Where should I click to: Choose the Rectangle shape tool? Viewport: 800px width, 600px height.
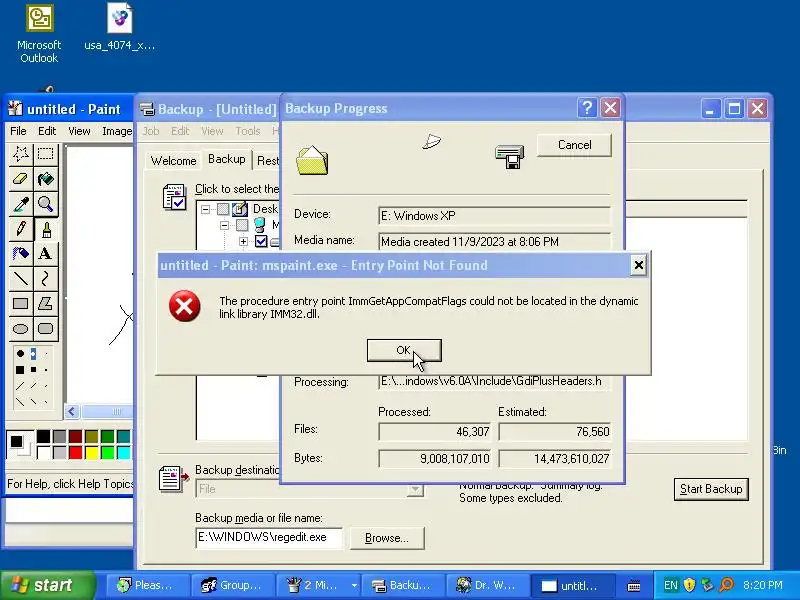21,304
